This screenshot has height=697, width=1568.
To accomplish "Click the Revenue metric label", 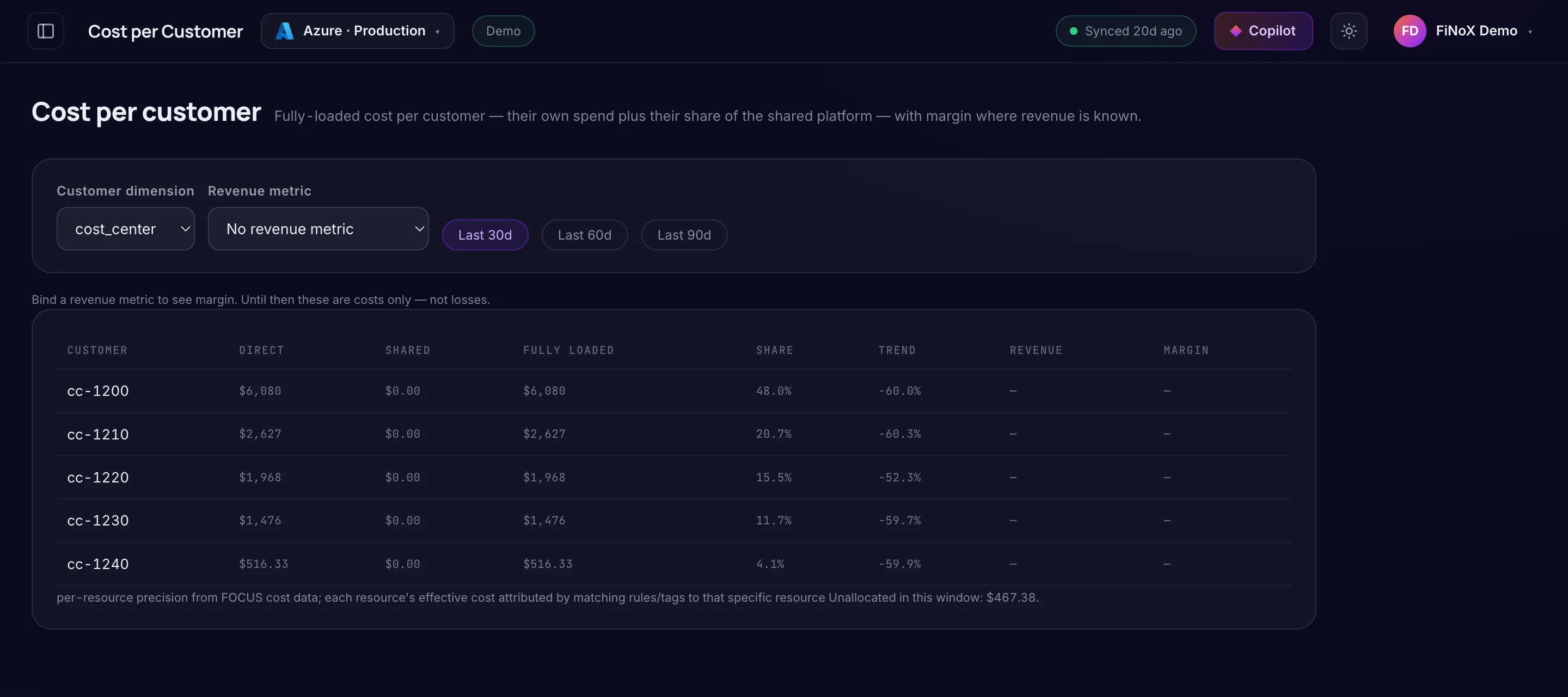I will [x=259, y=191].
